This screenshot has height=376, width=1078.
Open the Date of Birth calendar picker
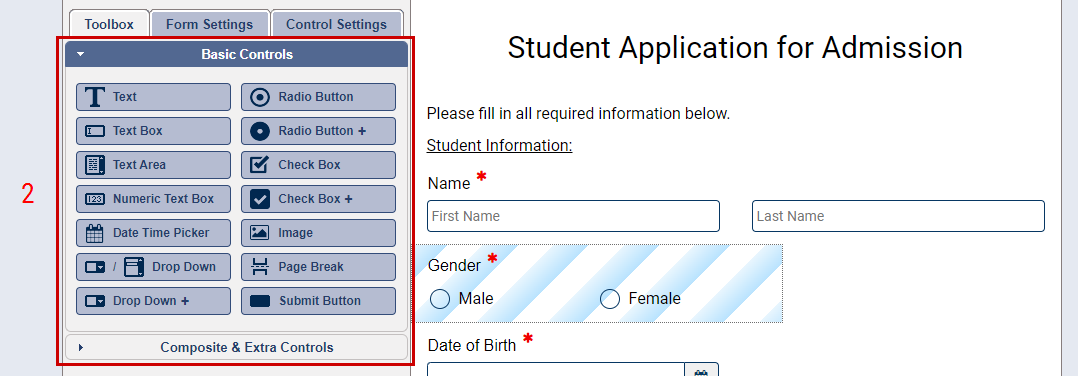click(x=701, y=370)
